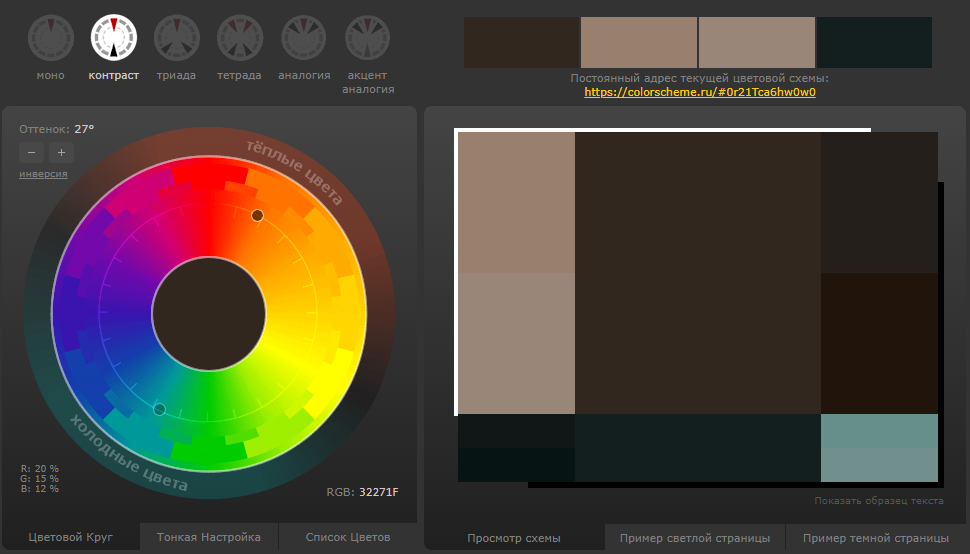Viewport: 970px width, 554px height.
Task: Open the Список Цветов tab
Action: pos(348,537)
